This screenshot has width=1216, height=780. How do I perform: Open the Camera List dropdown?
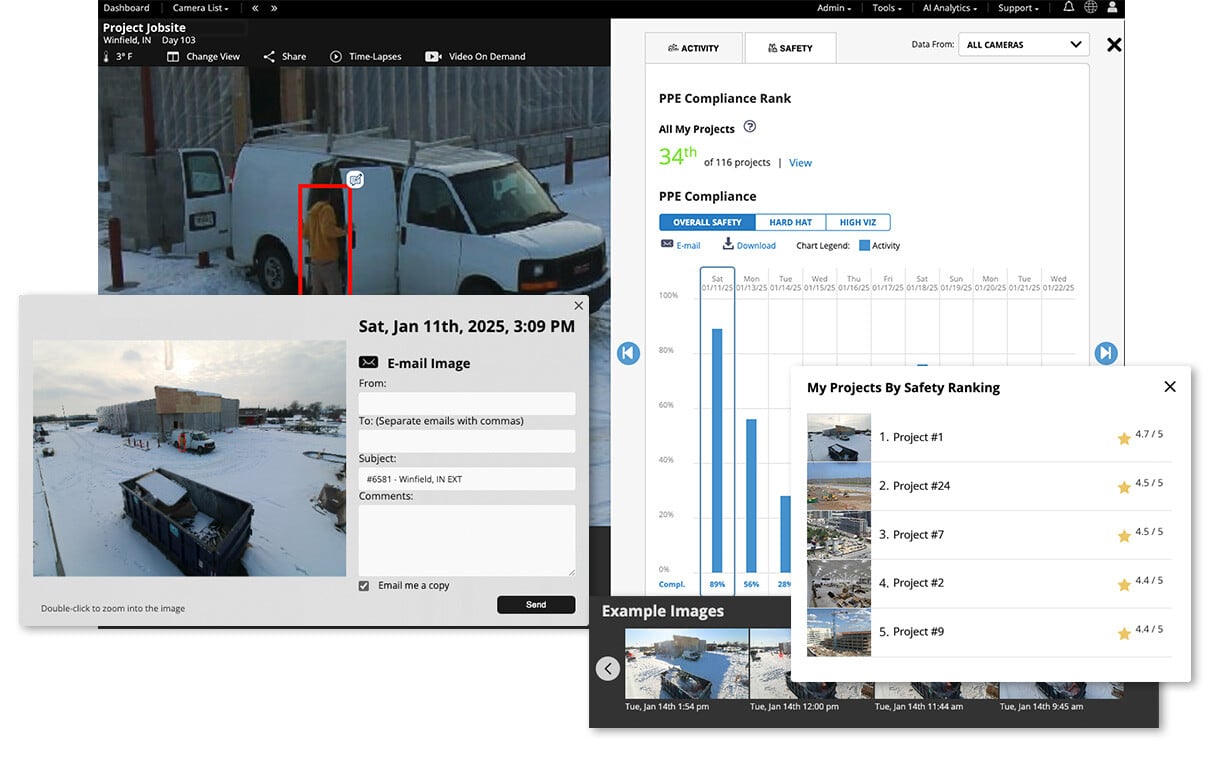(x=200, y=8)
